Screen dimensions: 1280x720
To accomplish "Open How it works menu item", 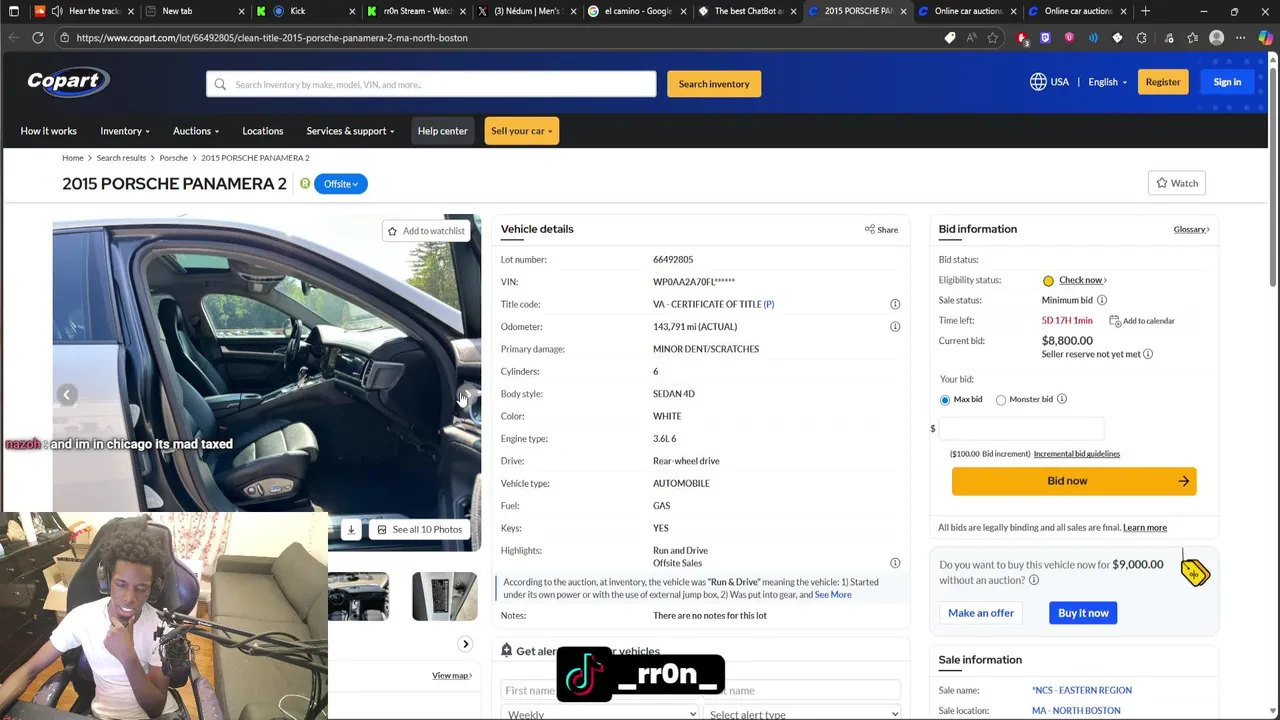I will tap(48, 131).
